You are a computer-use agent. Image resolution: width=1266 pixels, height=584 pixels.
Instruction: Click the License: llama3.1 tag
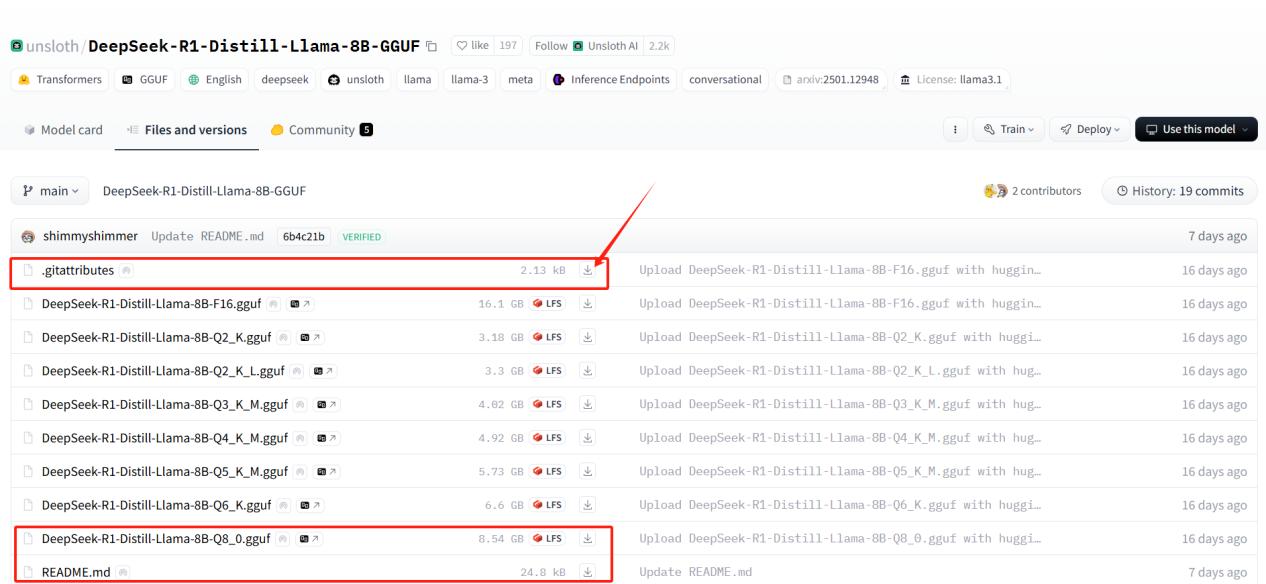tap(950, 80)
